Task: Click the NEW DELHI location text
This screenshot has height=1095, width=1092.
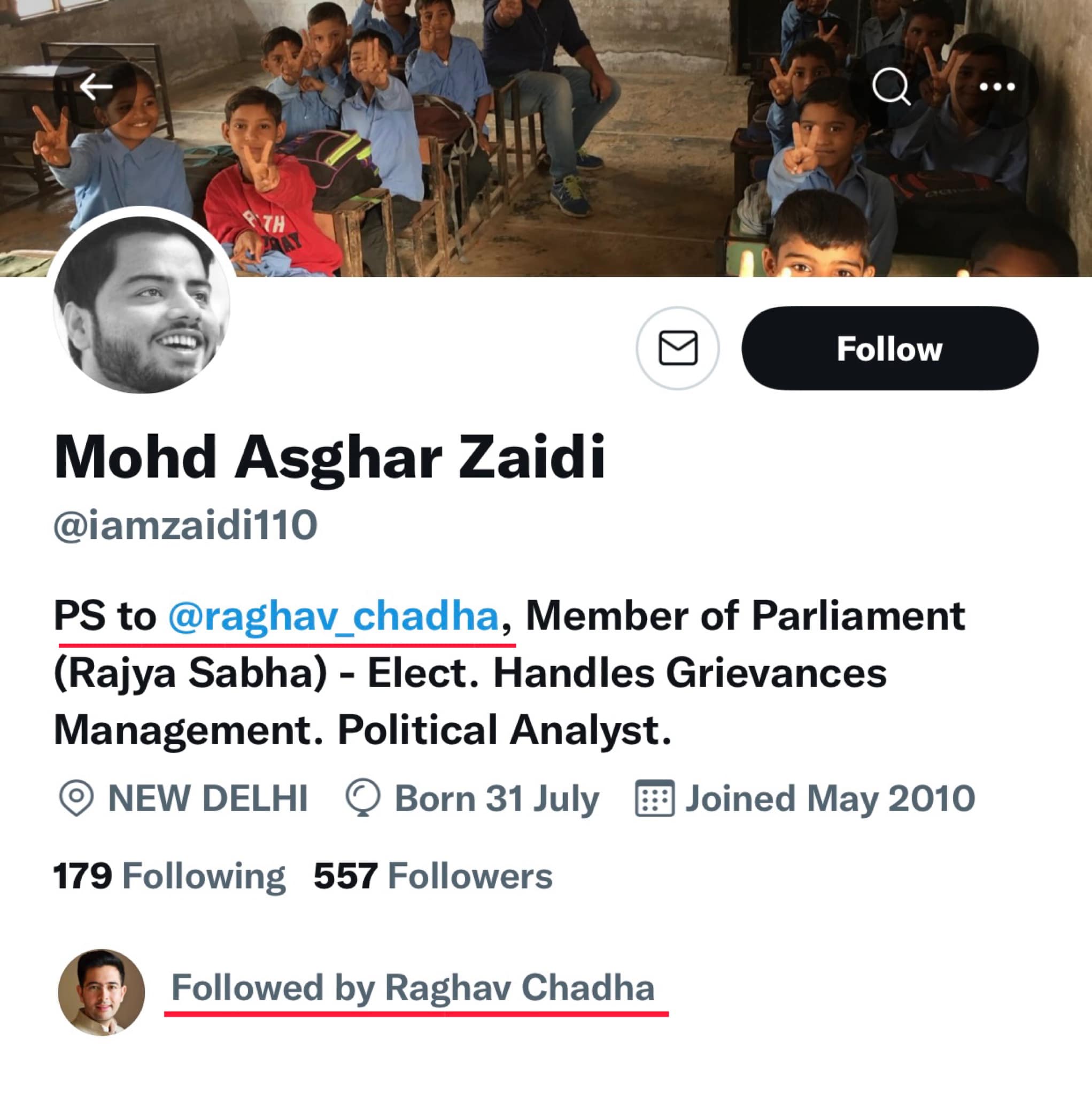Action: click(207, 798)
